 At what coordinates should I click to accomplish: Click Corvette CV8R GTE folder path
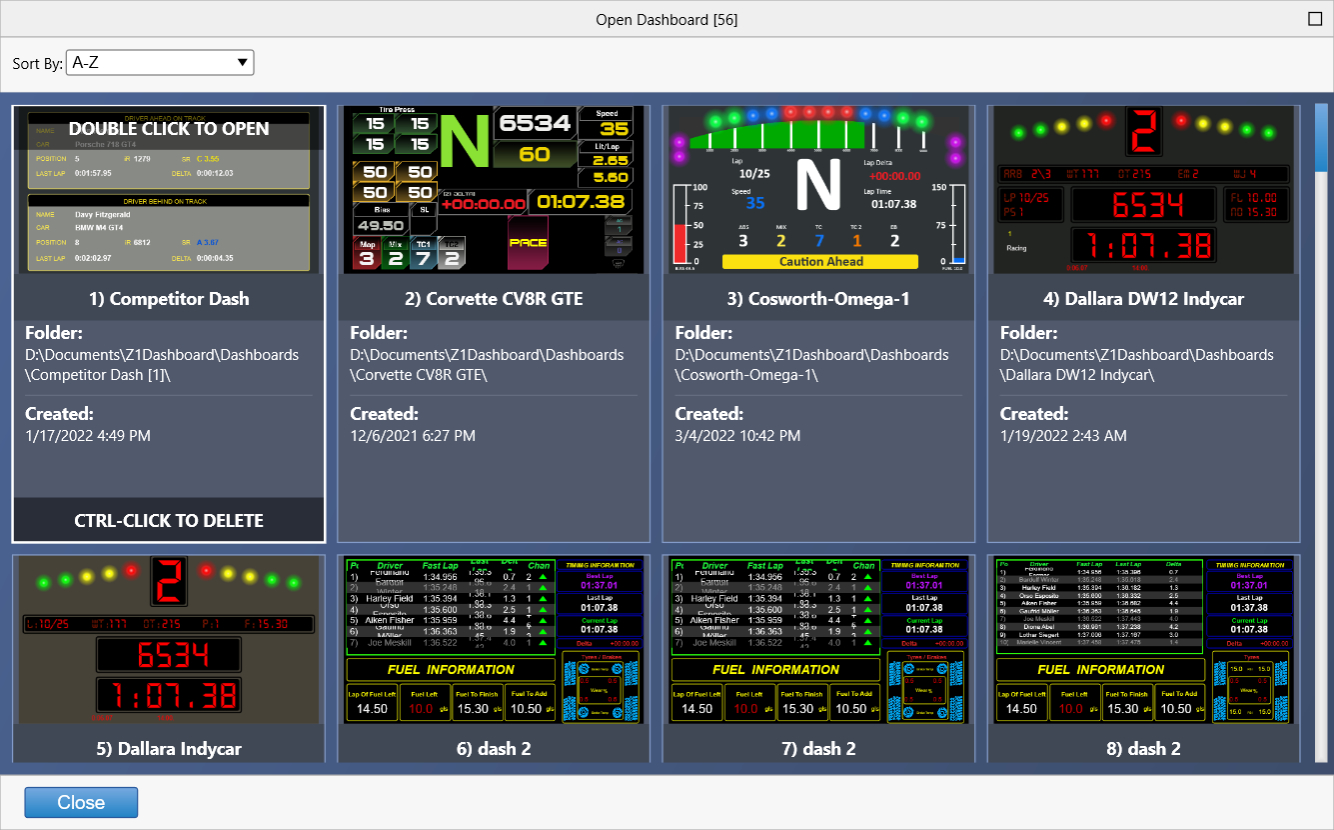coord(487,365)
